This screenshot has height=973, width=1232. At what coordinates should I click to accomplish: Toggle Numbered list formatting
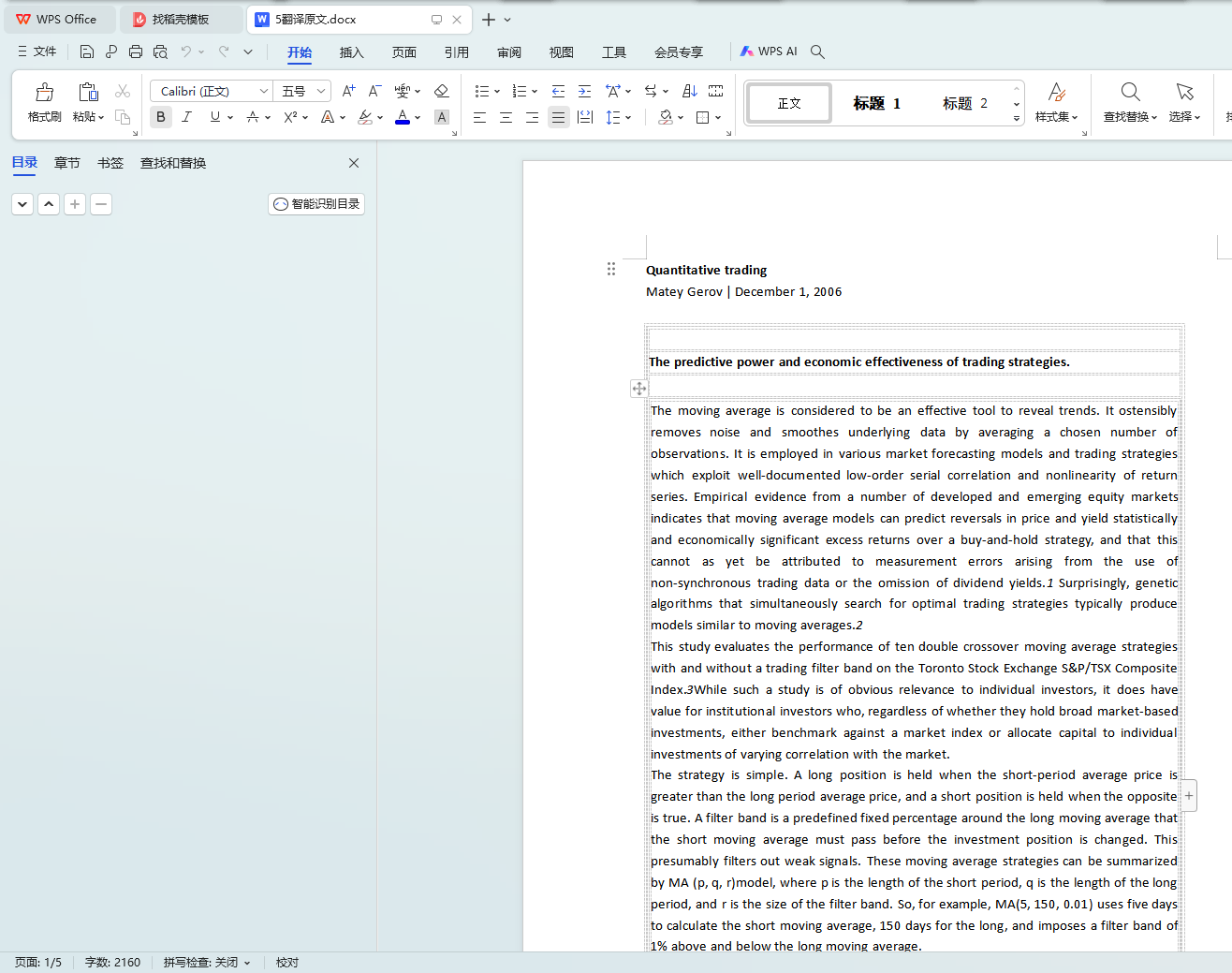click(520, 91)
